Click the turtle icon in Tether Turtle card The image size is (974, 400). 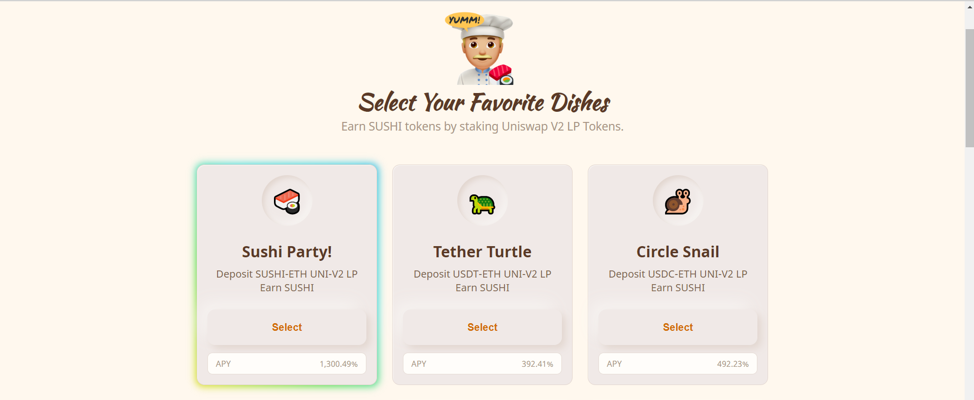482,202
